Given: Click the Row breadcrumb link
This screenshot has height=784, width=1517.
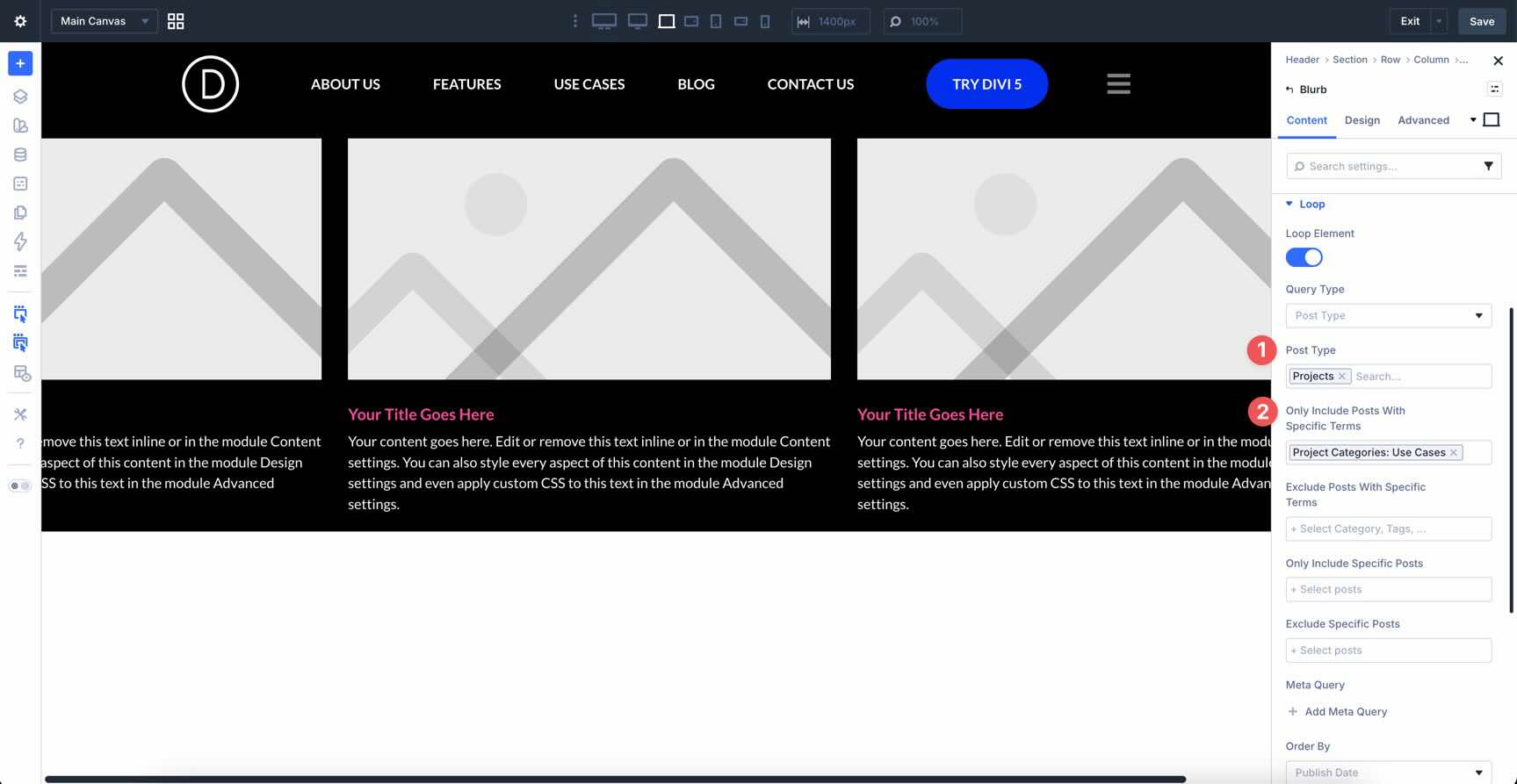Looking at the screenshot, I should click(x=1390, y=60).
